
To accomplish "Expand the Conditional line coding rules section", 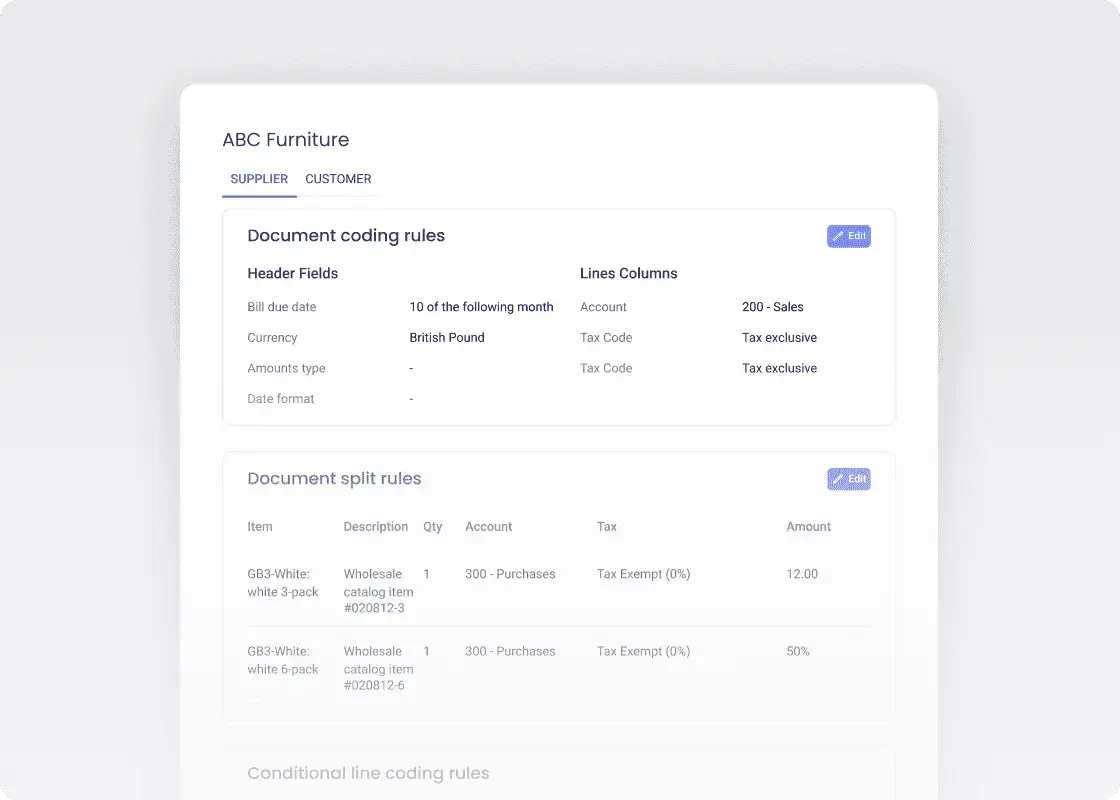I will 368,773.
